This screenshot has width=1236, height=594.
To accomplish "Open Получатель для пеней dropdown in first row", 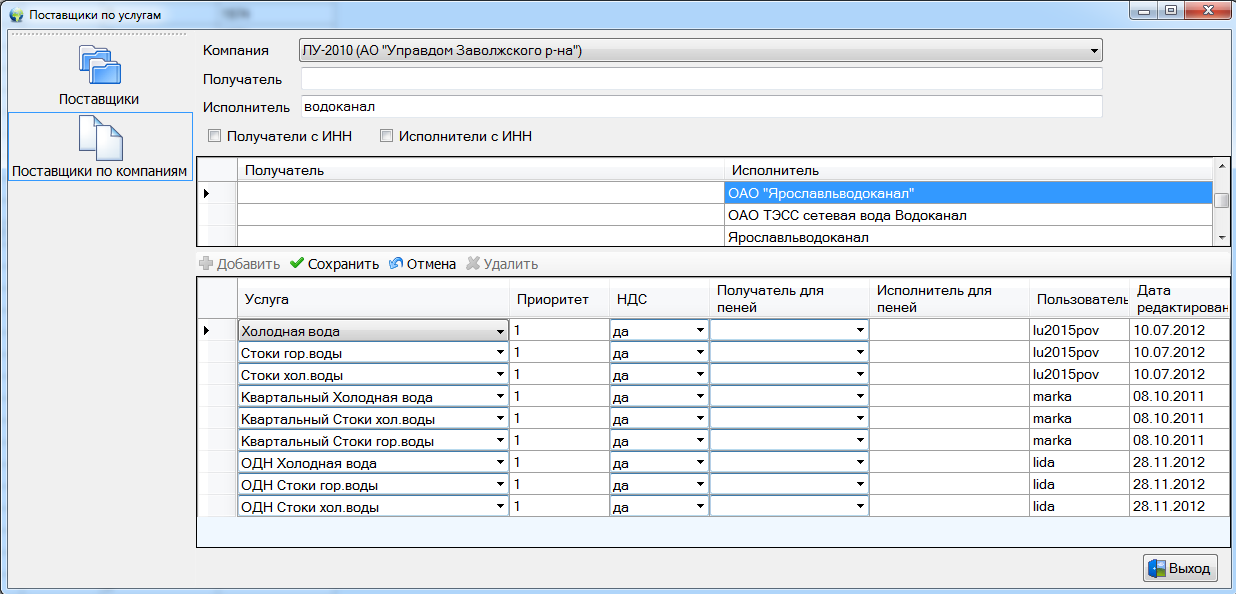I will [x=859, y=331].
